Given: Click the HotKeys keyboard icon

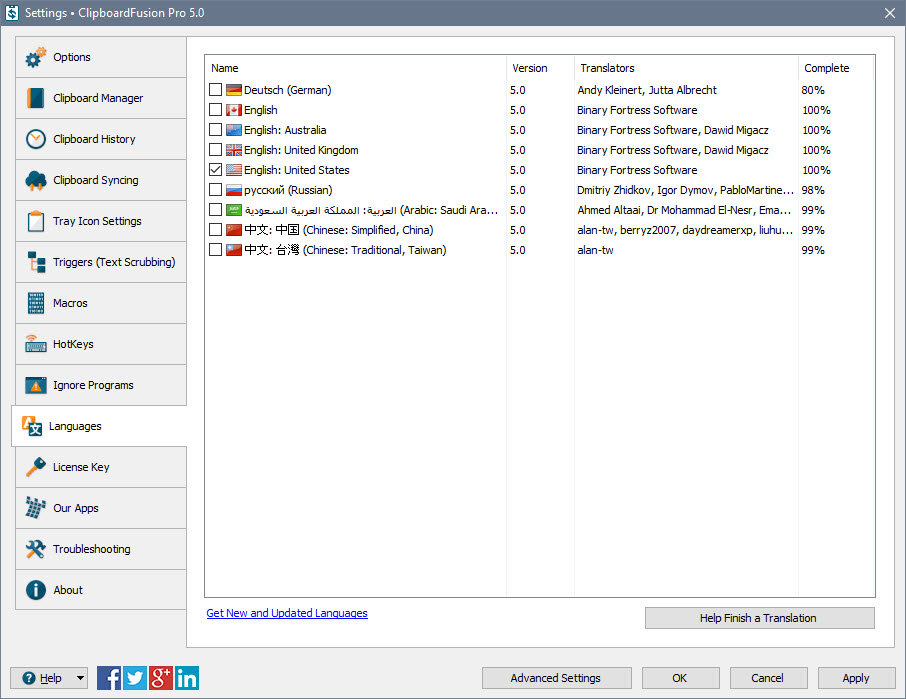Looking at the screenshot, I should [x=36, y=344].
